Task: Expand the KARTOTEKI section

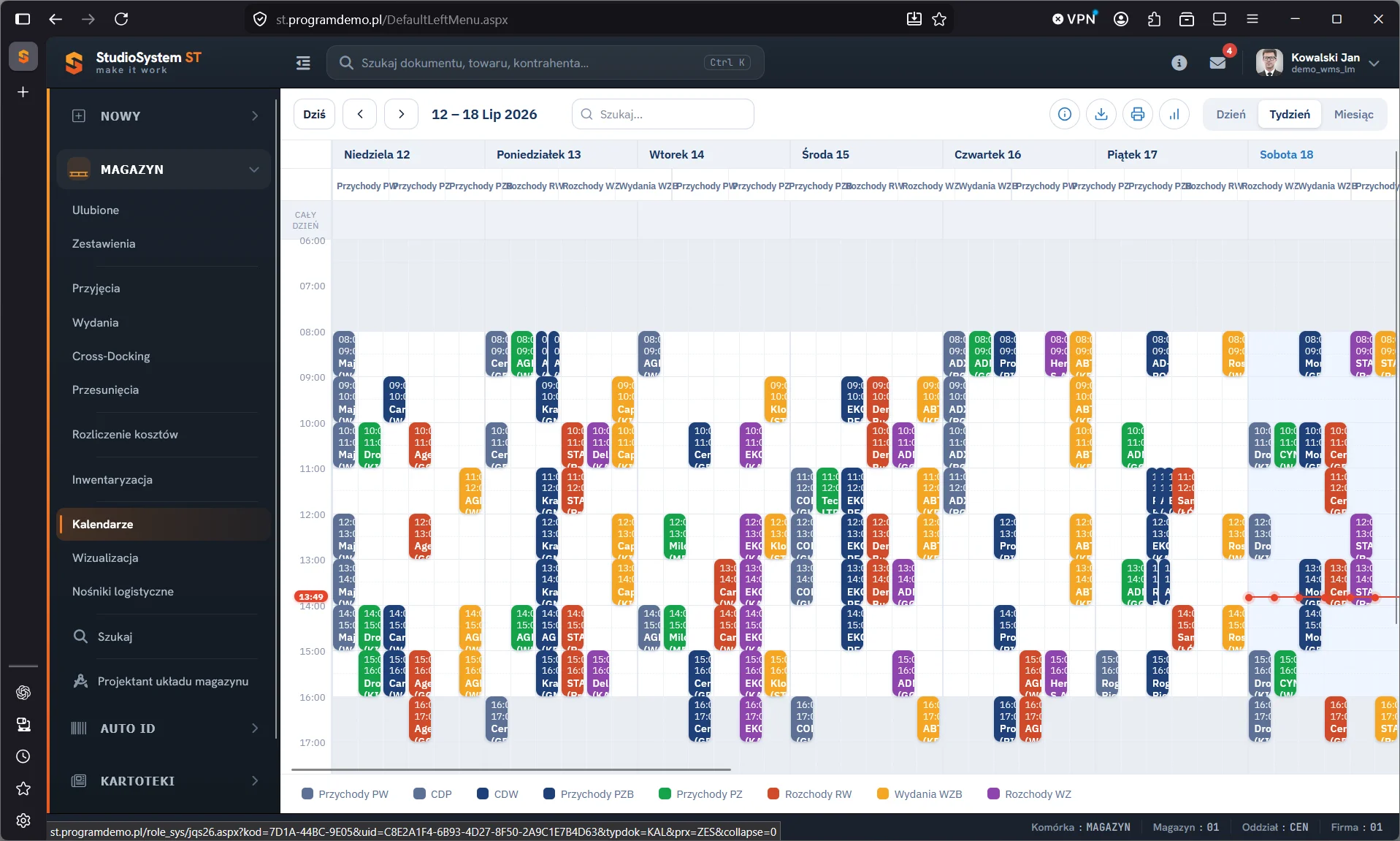Action: (x=164, y=781)
